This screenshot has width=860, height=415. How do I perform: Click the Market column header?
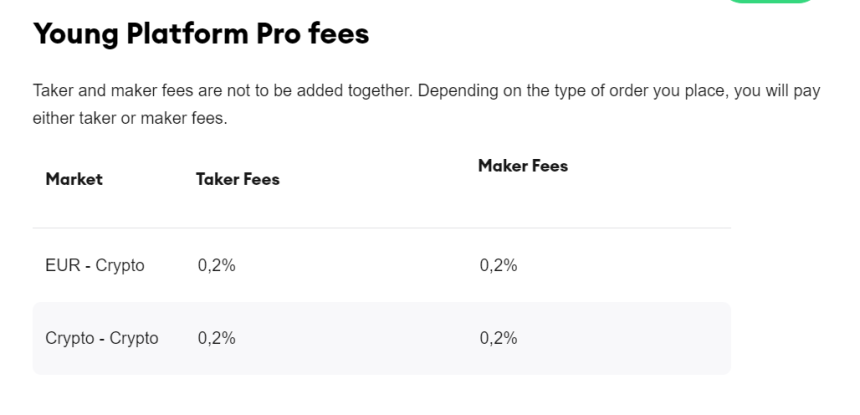coord(73,180)
